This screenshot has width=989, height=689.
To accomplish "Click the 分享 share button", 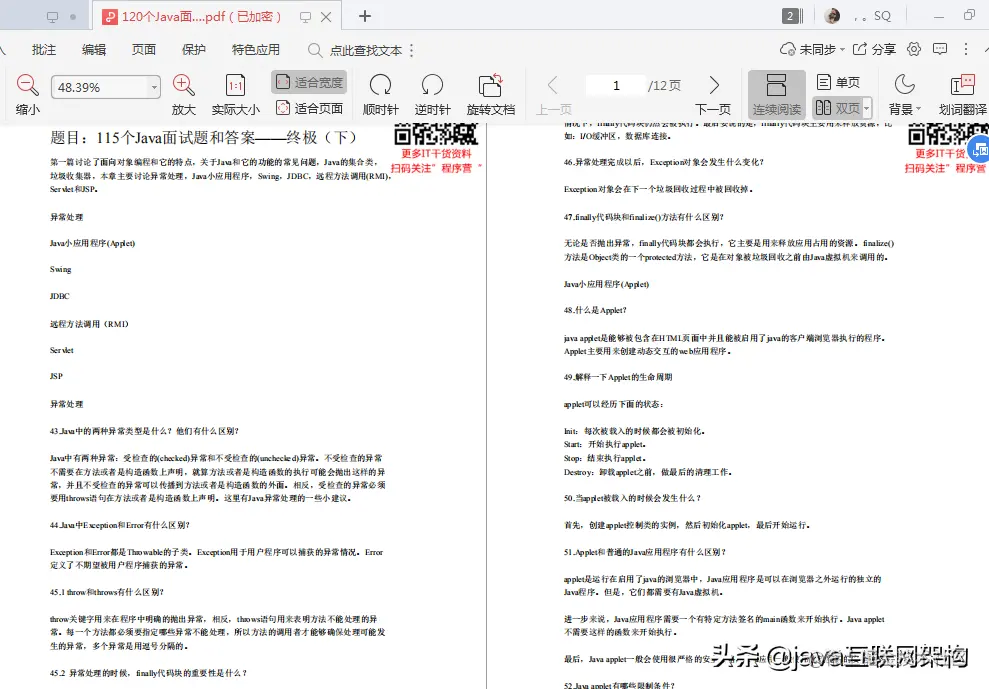I will tap(877, 48).
